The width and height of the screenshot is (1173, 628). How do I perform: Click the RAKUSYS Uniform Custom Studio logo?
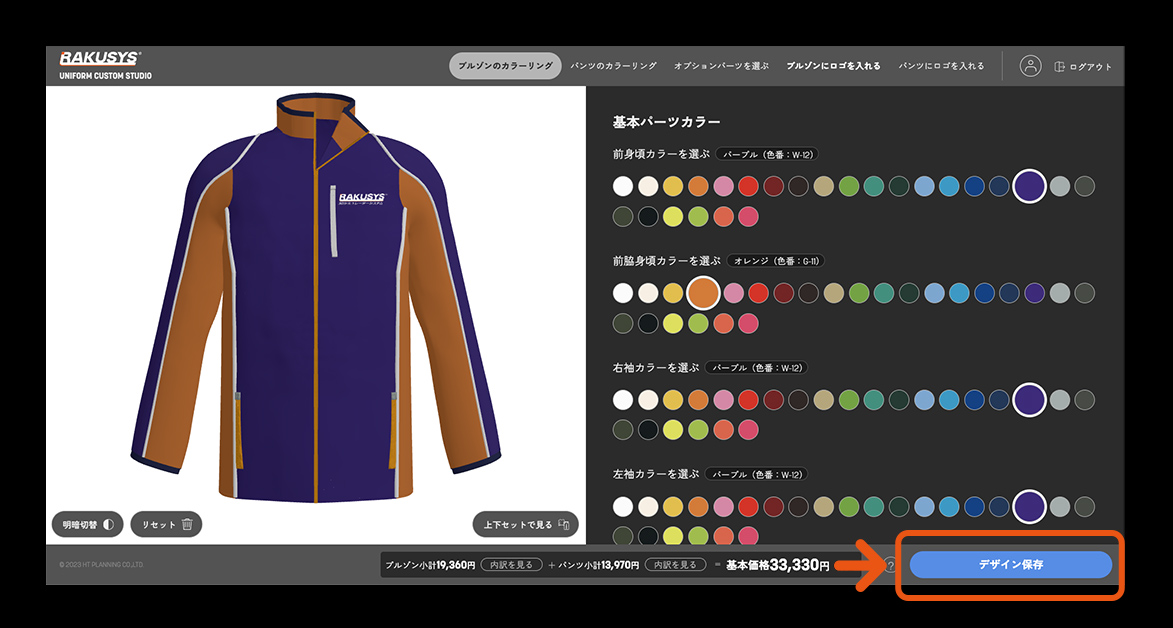tap(105, 65)
